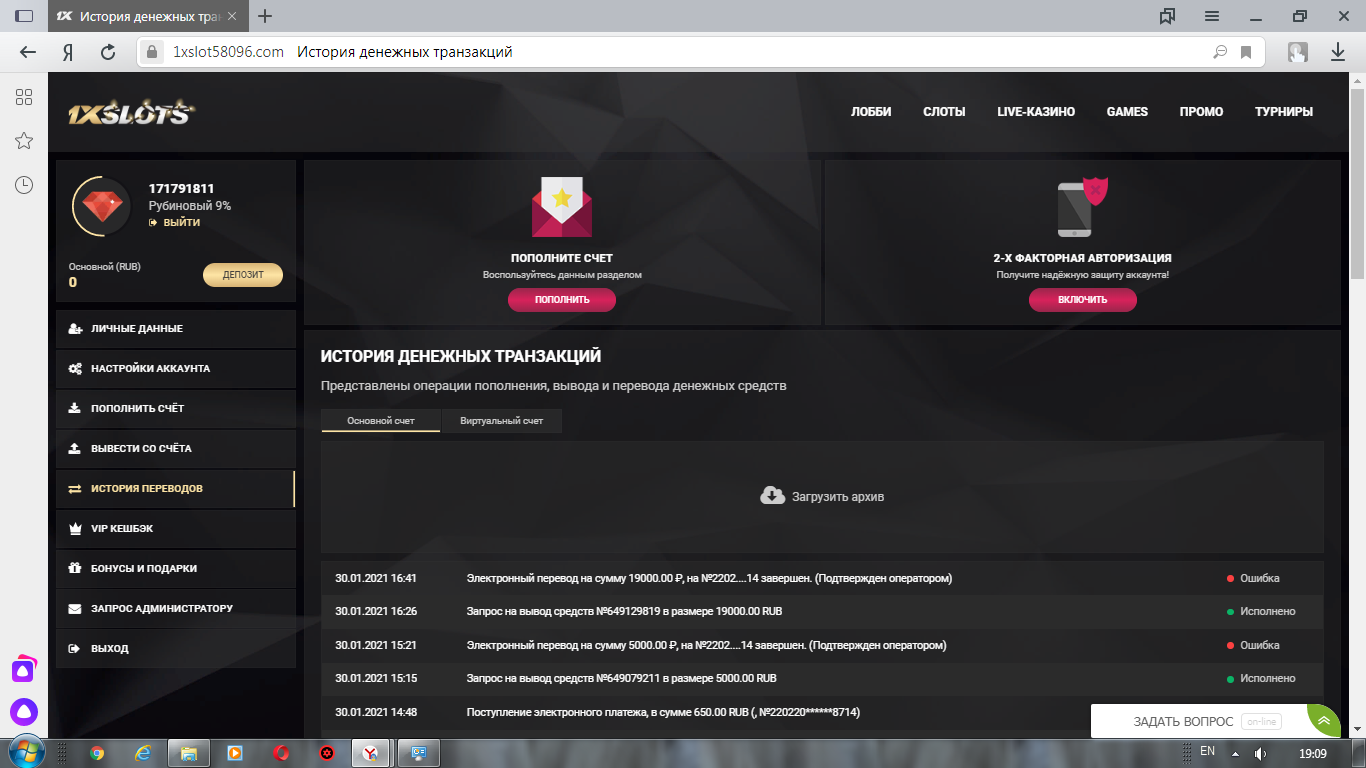Open the GAMES section
Screen dimensions: 1366x768
click(x=1127, y=112)
